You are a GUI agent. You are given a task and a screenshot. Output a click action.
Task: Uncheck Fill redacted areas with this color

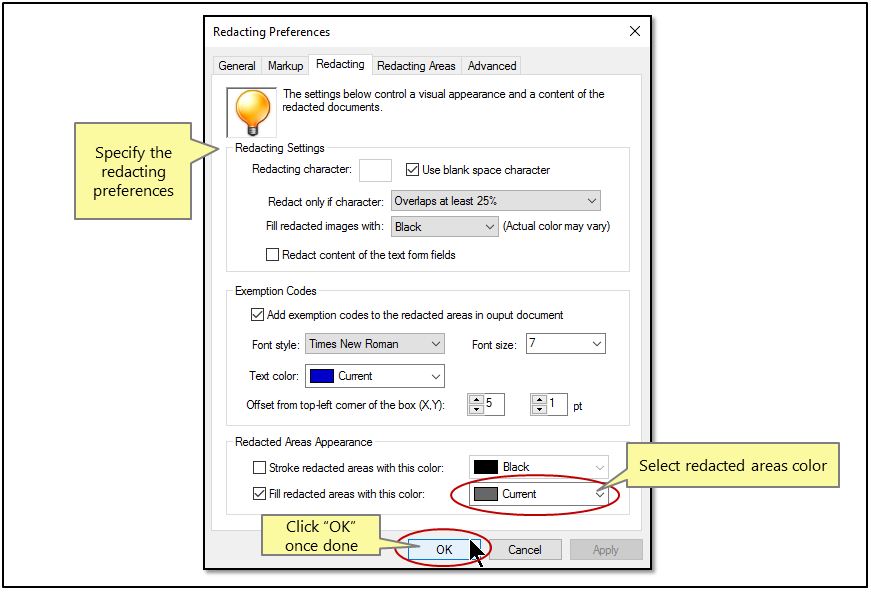(x=258, y=493)
